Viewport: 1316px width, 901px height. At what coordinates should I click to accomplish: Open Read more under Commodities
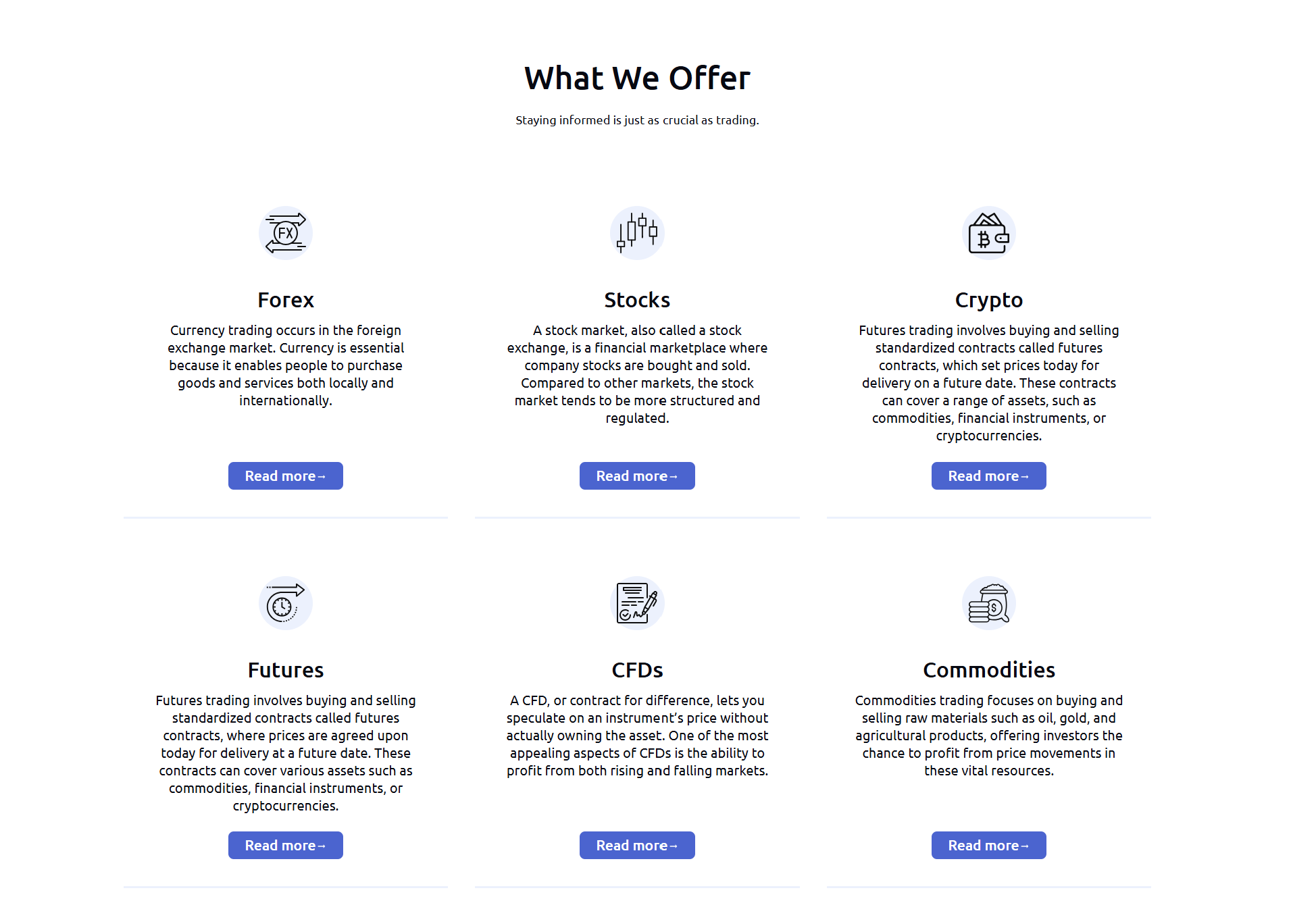coord(988,845)
